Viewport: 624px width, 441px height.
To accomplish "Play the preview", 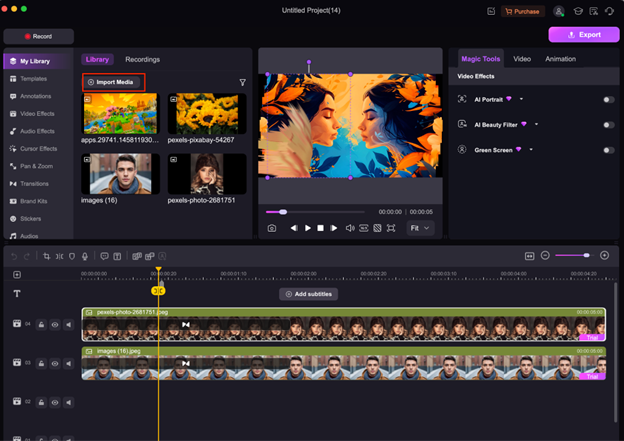I will (x=308, y=228).
